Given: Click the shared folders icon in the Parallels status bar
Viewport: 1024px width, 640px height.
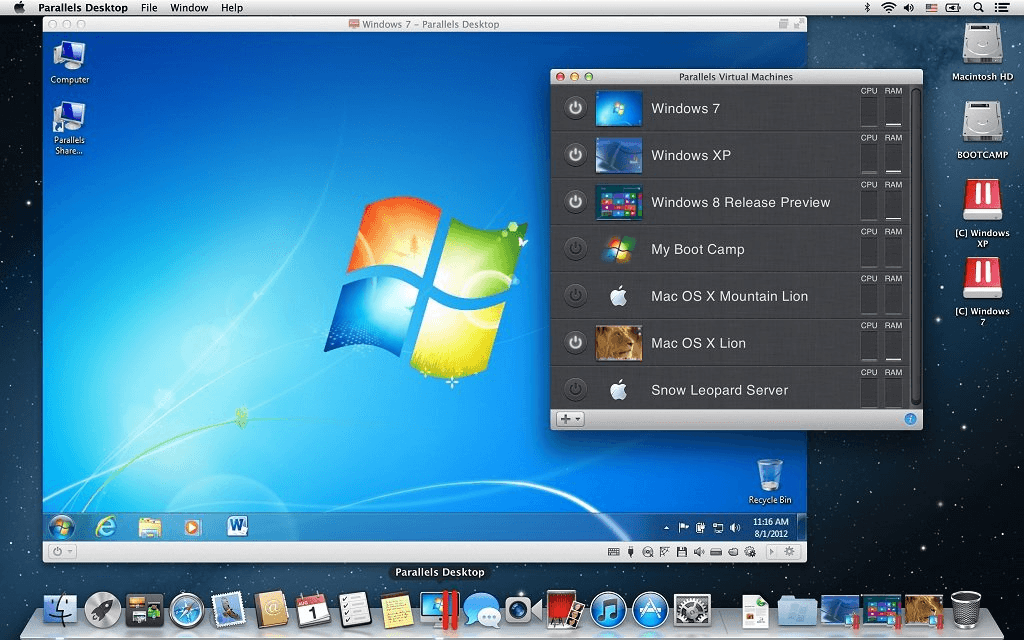Looking at the screenshot, I should [733, 550].
